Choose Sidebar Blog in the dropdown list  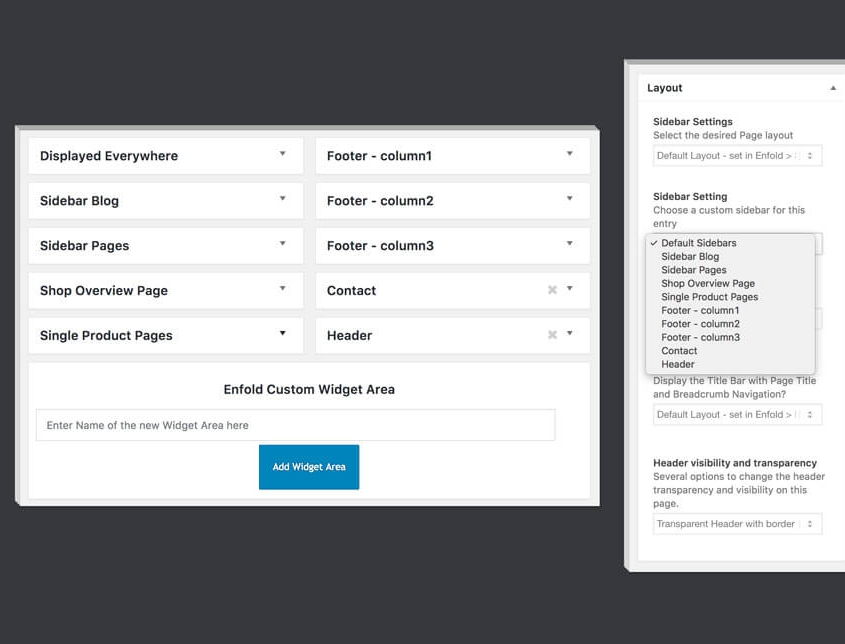coord(690,257)
